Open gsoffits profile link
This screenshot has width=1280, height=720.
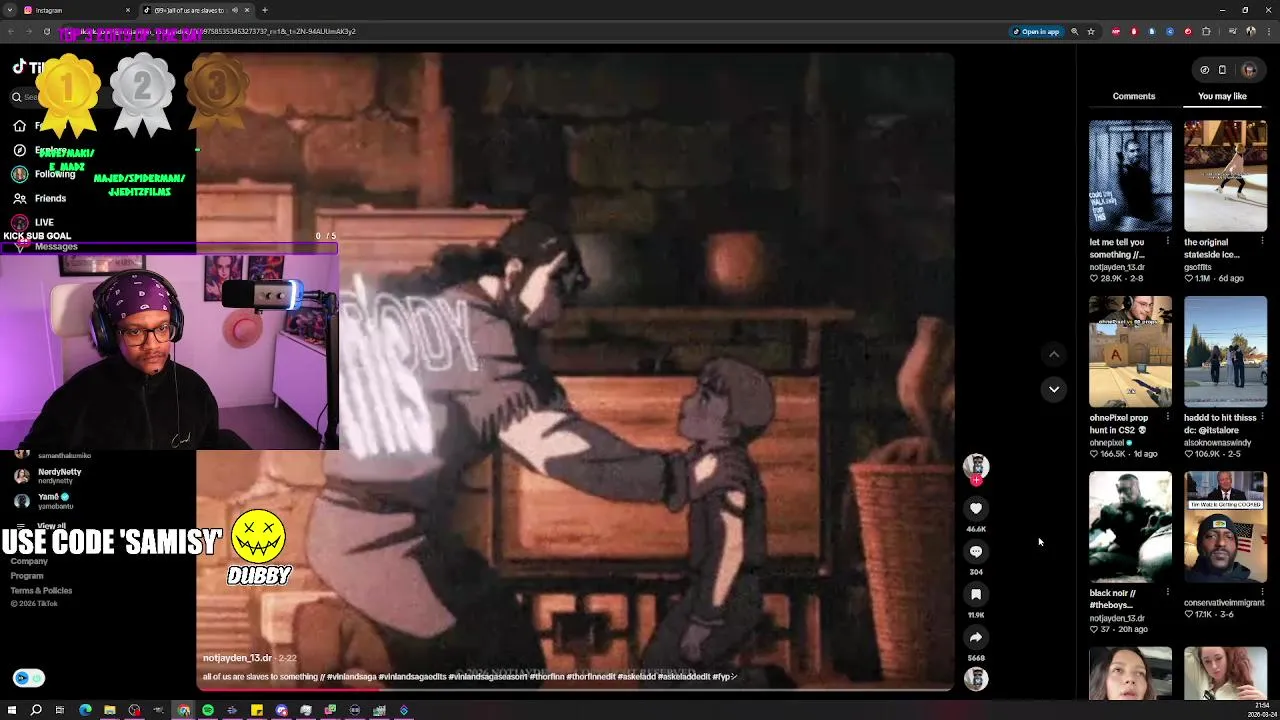1197,267
